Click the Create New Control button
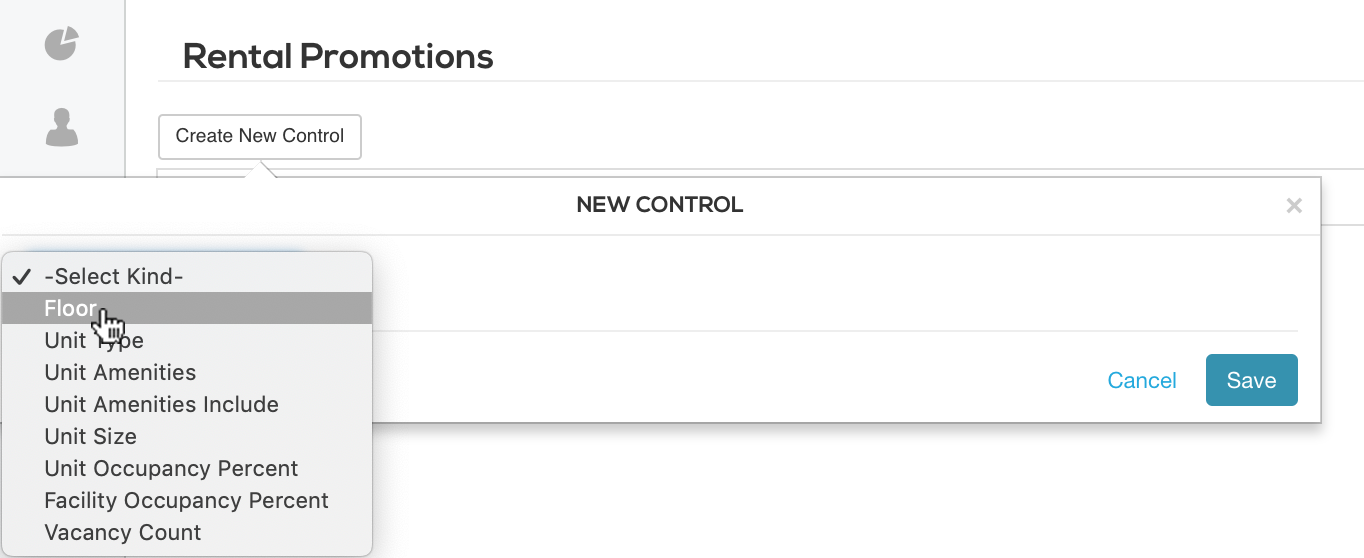This screenshot has height=558, width=1364. [x=259, y=136]
